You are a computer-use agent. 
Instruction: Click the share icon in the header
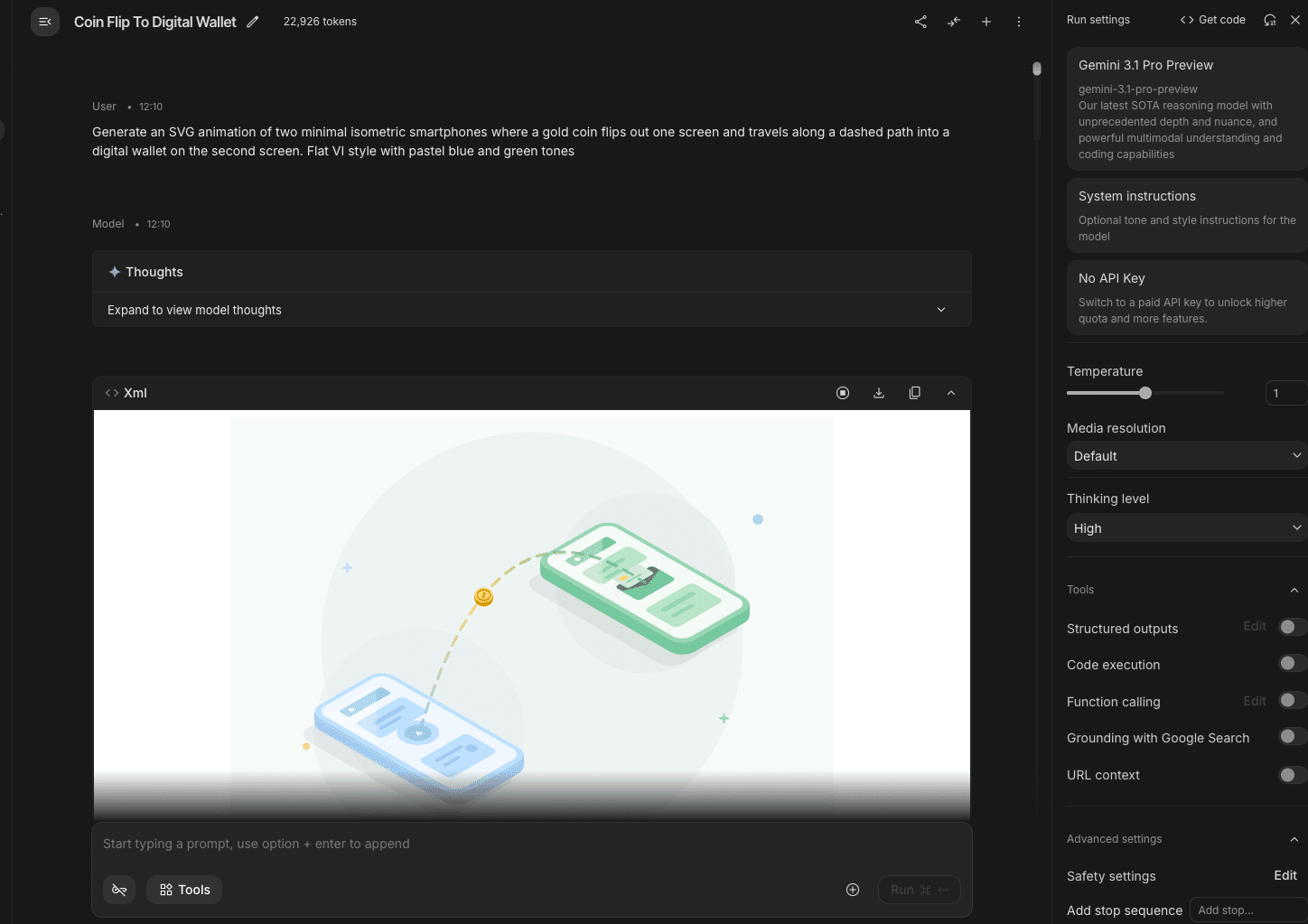920,22
